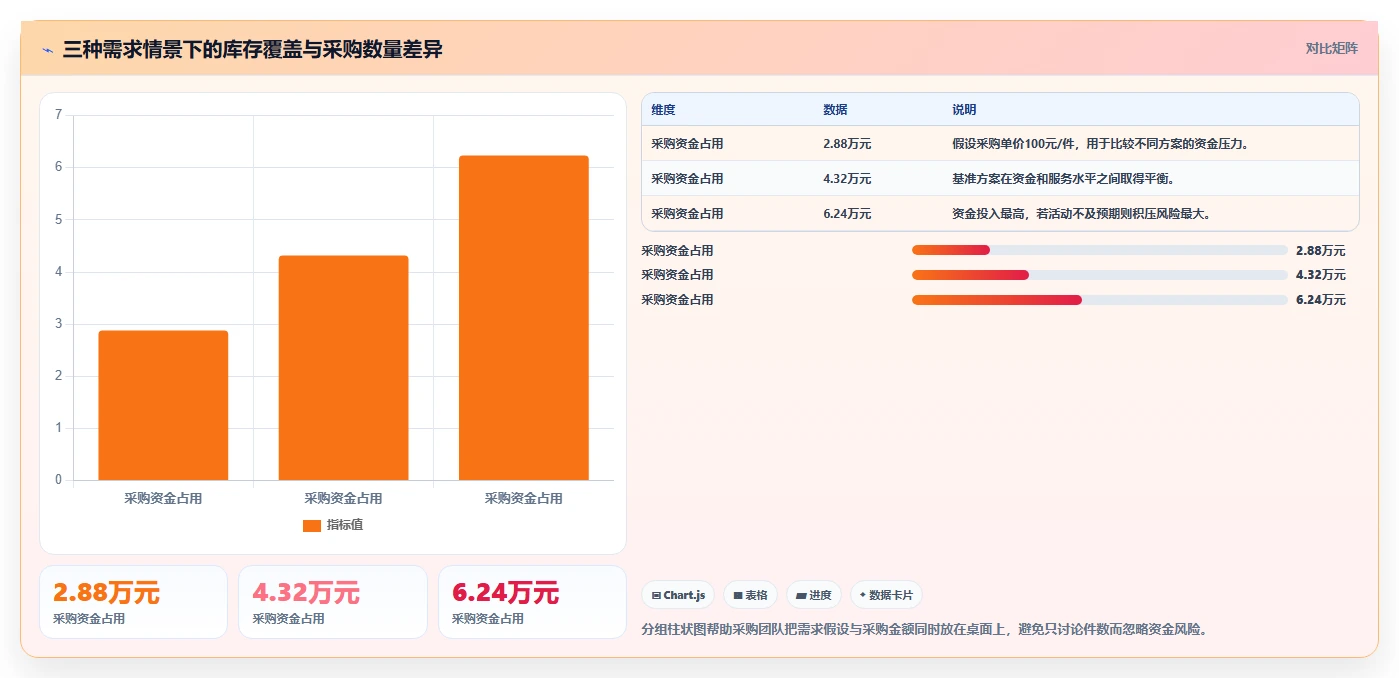This screenshot has width=1399, height=678.
Task: Click the shortest orange bar in the chart
Action: [x=163, y=405]
